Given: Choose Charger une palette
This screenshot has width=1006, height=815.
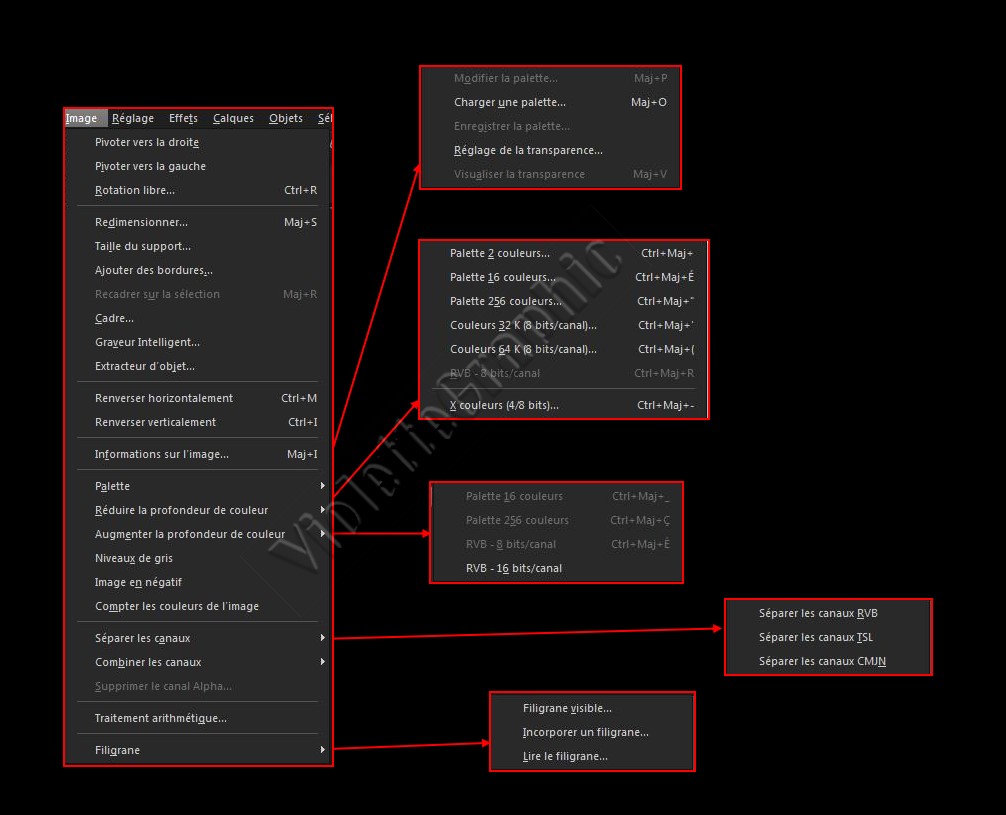Looking at the screenshot, I should coord(510,102).
